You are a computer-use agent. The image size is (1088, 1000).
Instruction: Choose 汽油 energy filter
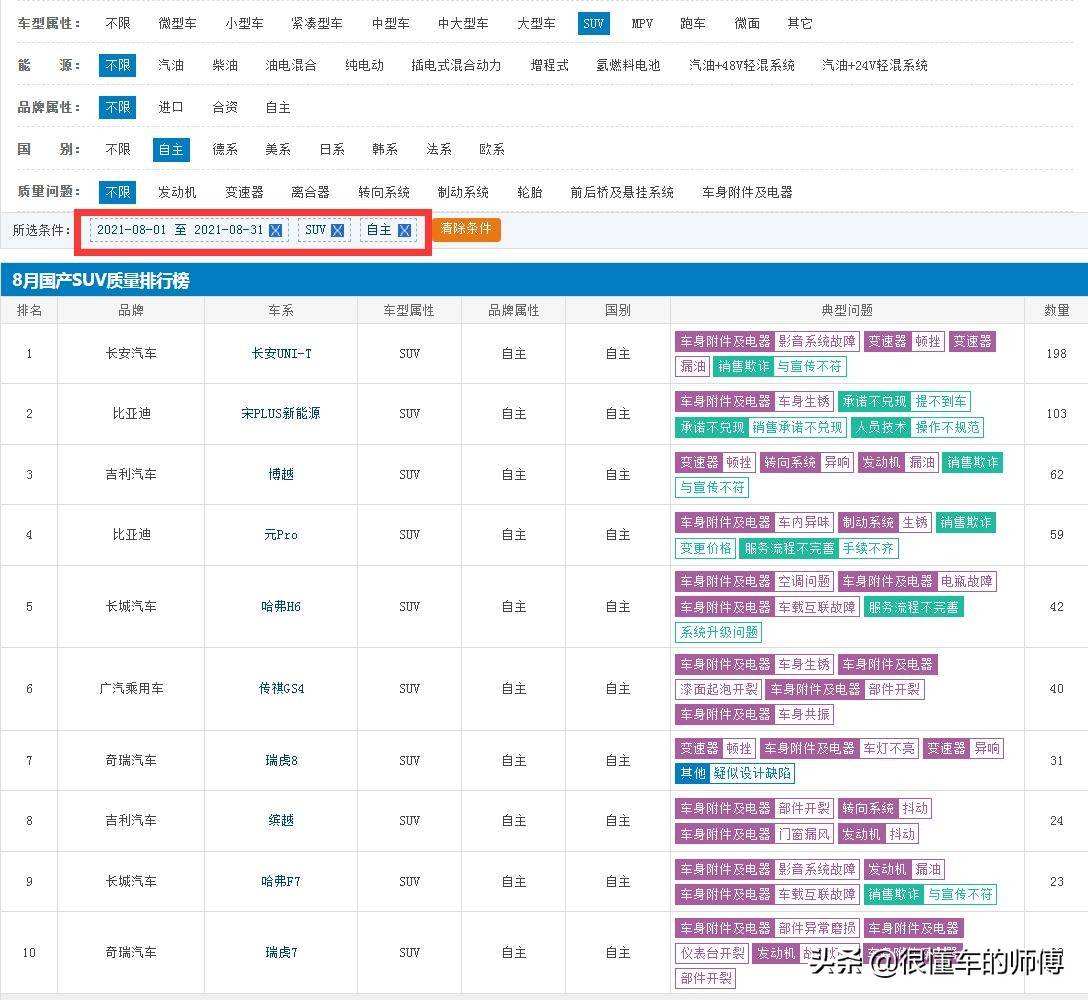(x=171, y=65)
